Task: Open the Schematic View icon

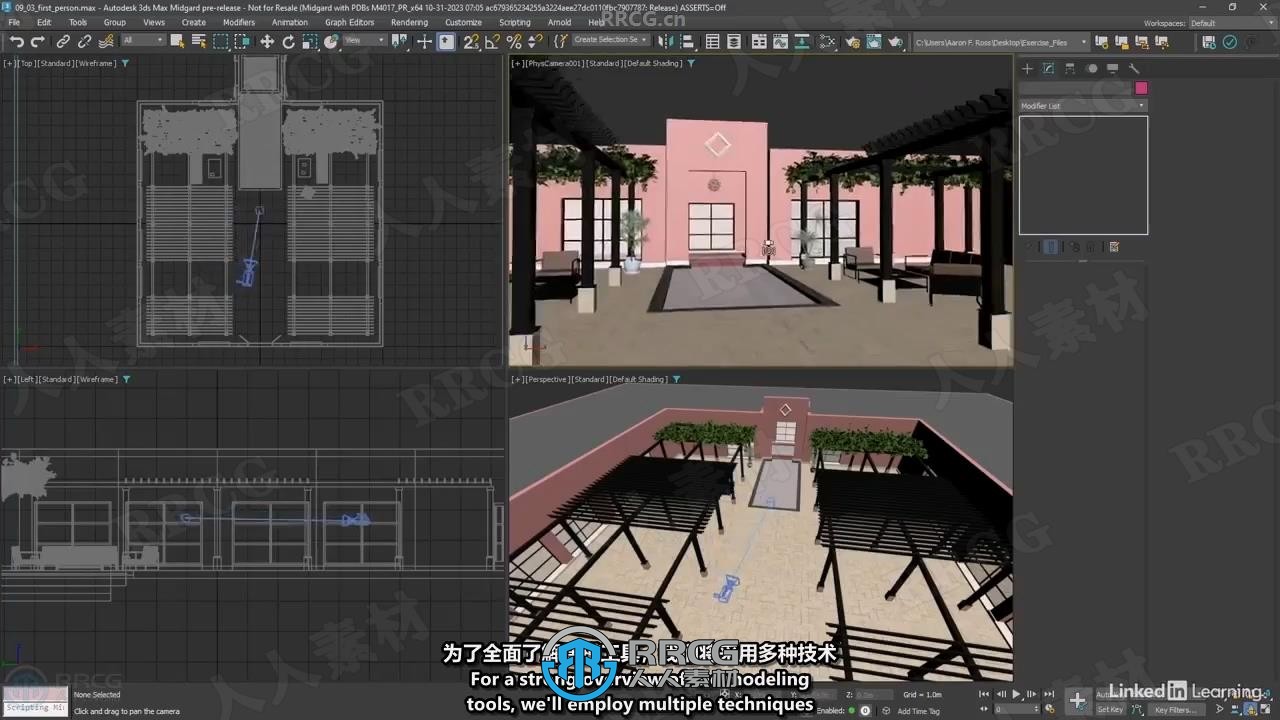Action: pyautogui.click(x=803, y=41)
